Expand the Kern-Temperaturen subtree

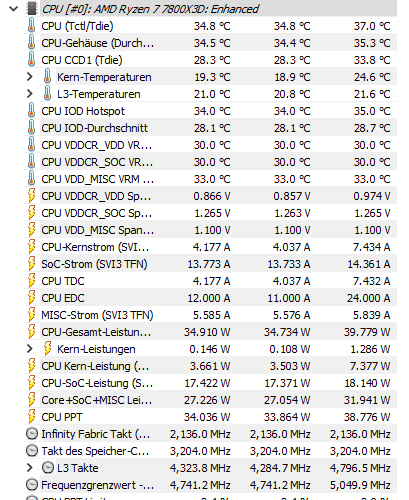pos(30,77)
